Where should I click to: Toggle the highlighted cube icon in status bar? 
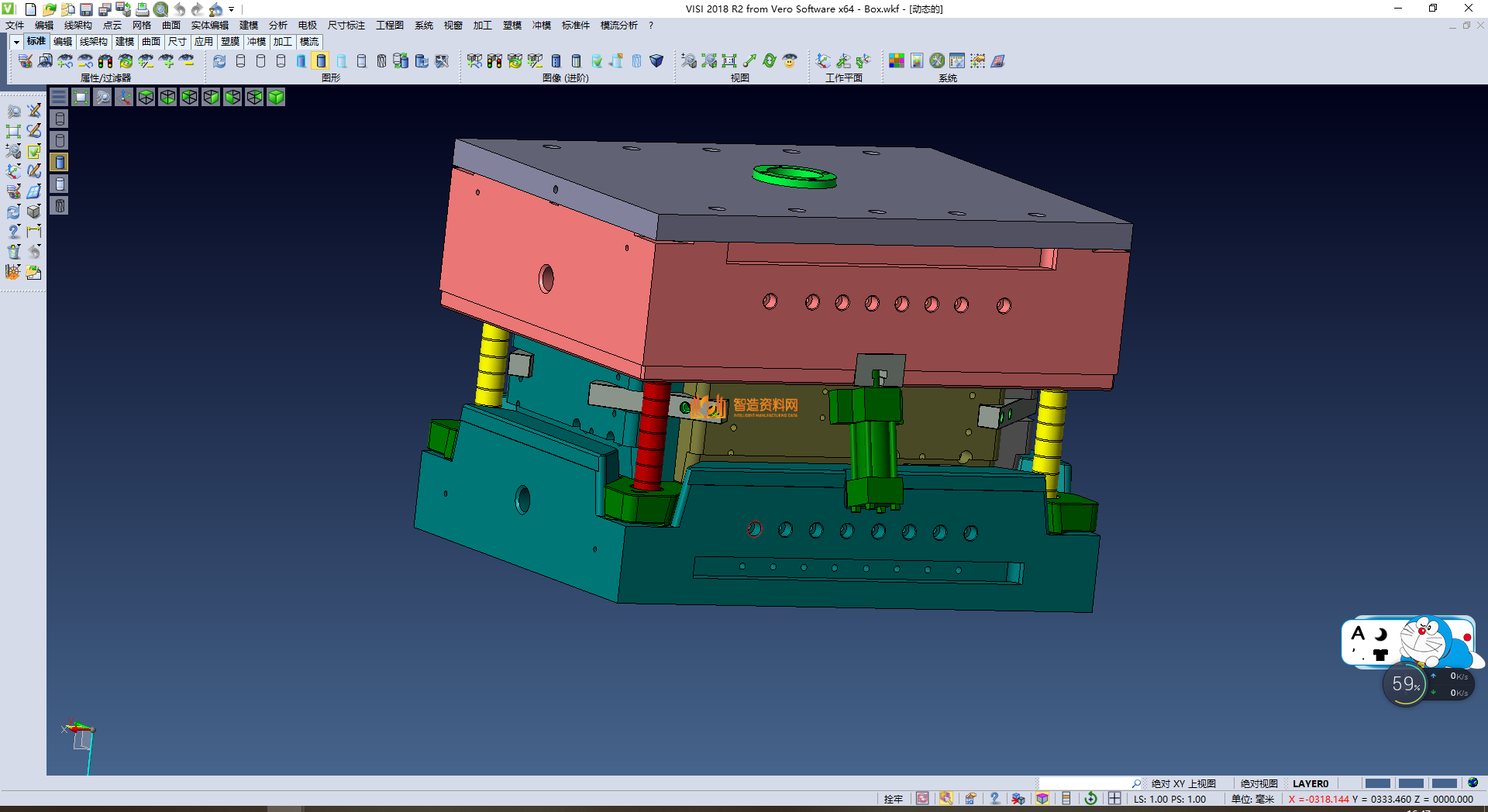1042,799
